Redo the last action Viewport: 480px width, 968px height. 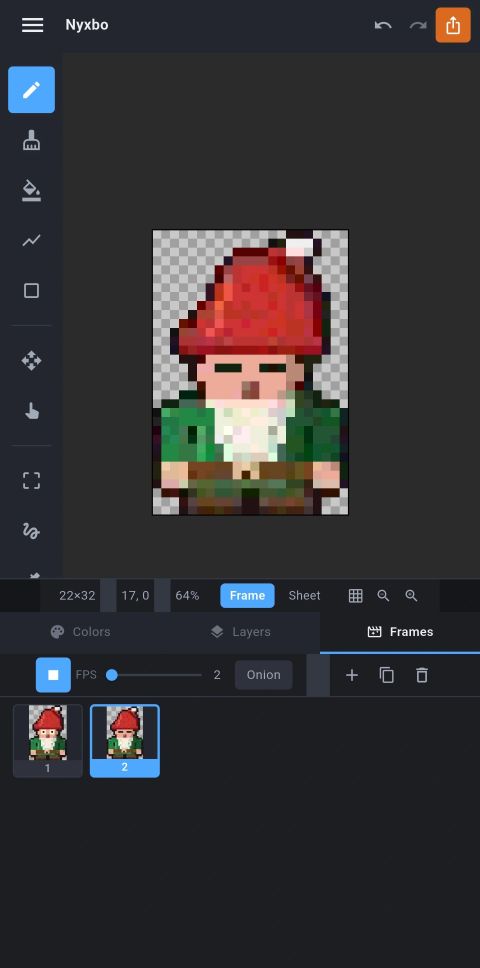point(418,25)
